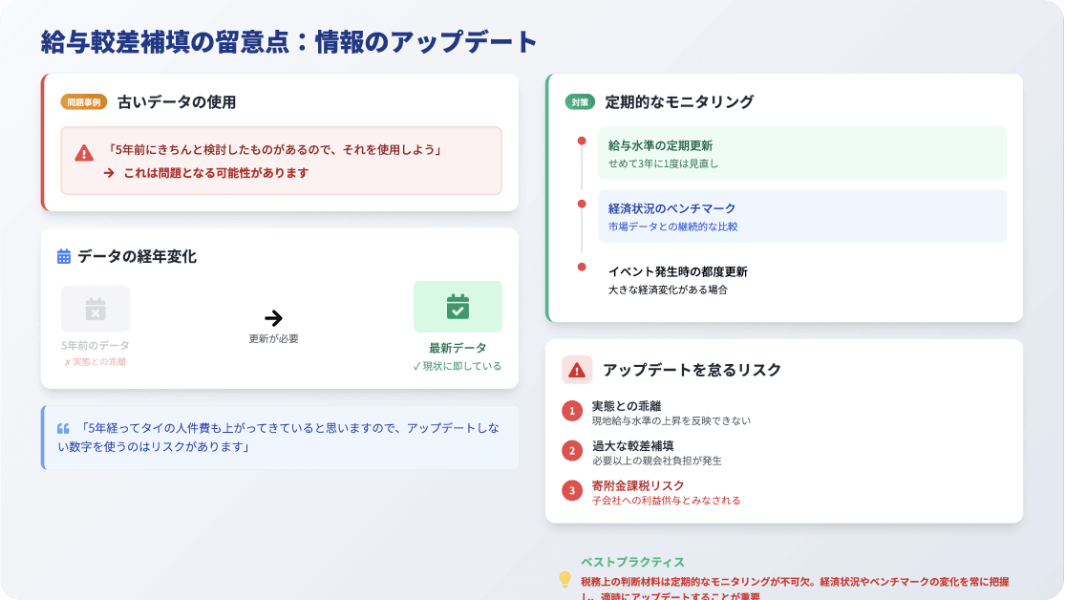The height and width of the screenshot is (600, 1066).
Task: Click the green ベストプラクティス heading
Action: click(632, 562)
